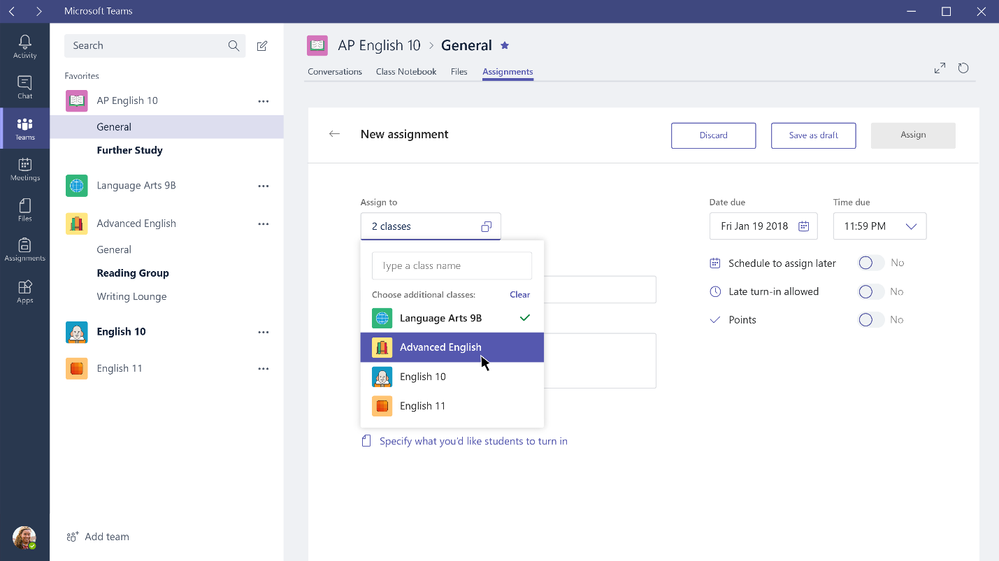Select the Teams icon in sidebar
999x561 pixels.
point(25,128)
